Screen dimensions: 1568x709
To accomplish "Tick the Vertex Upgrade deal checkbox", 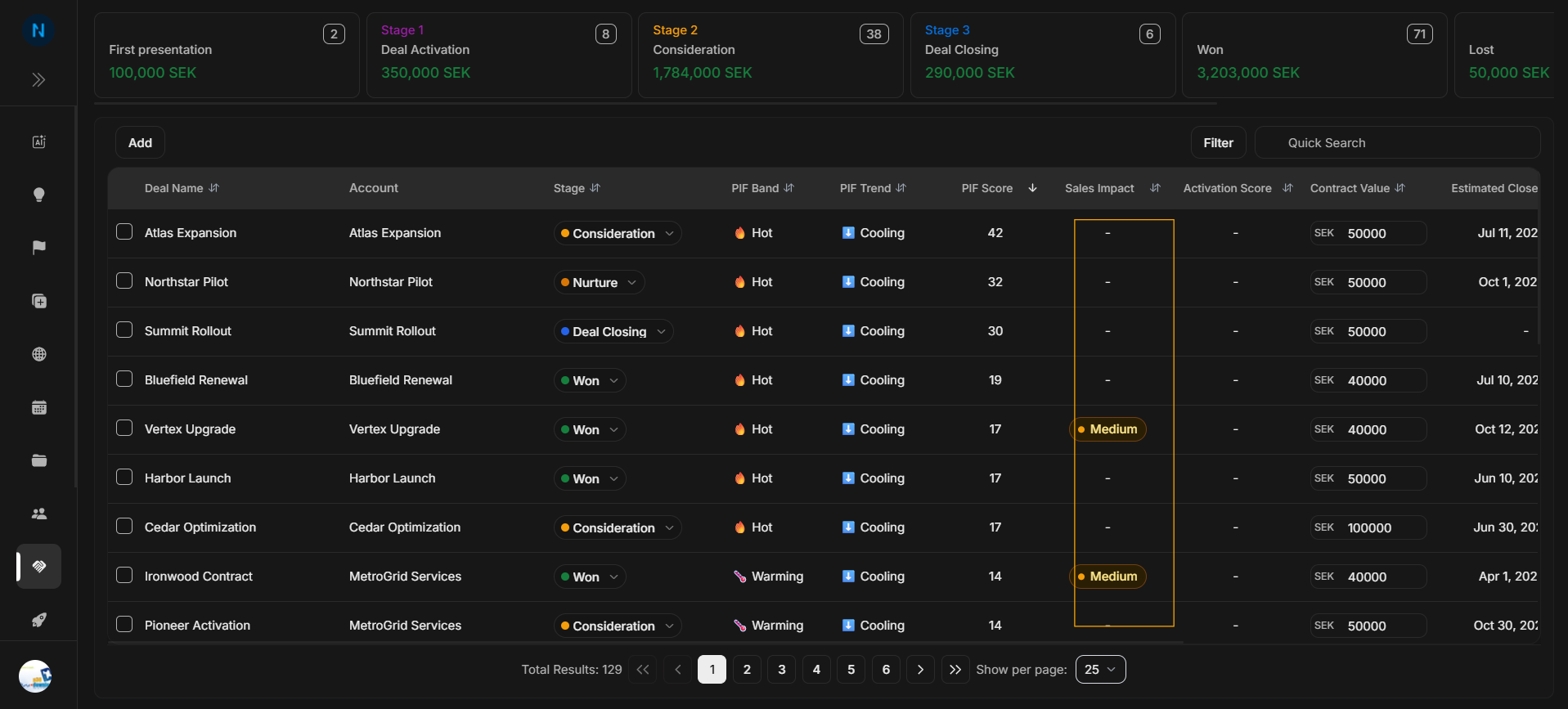I will coord(124,428).
